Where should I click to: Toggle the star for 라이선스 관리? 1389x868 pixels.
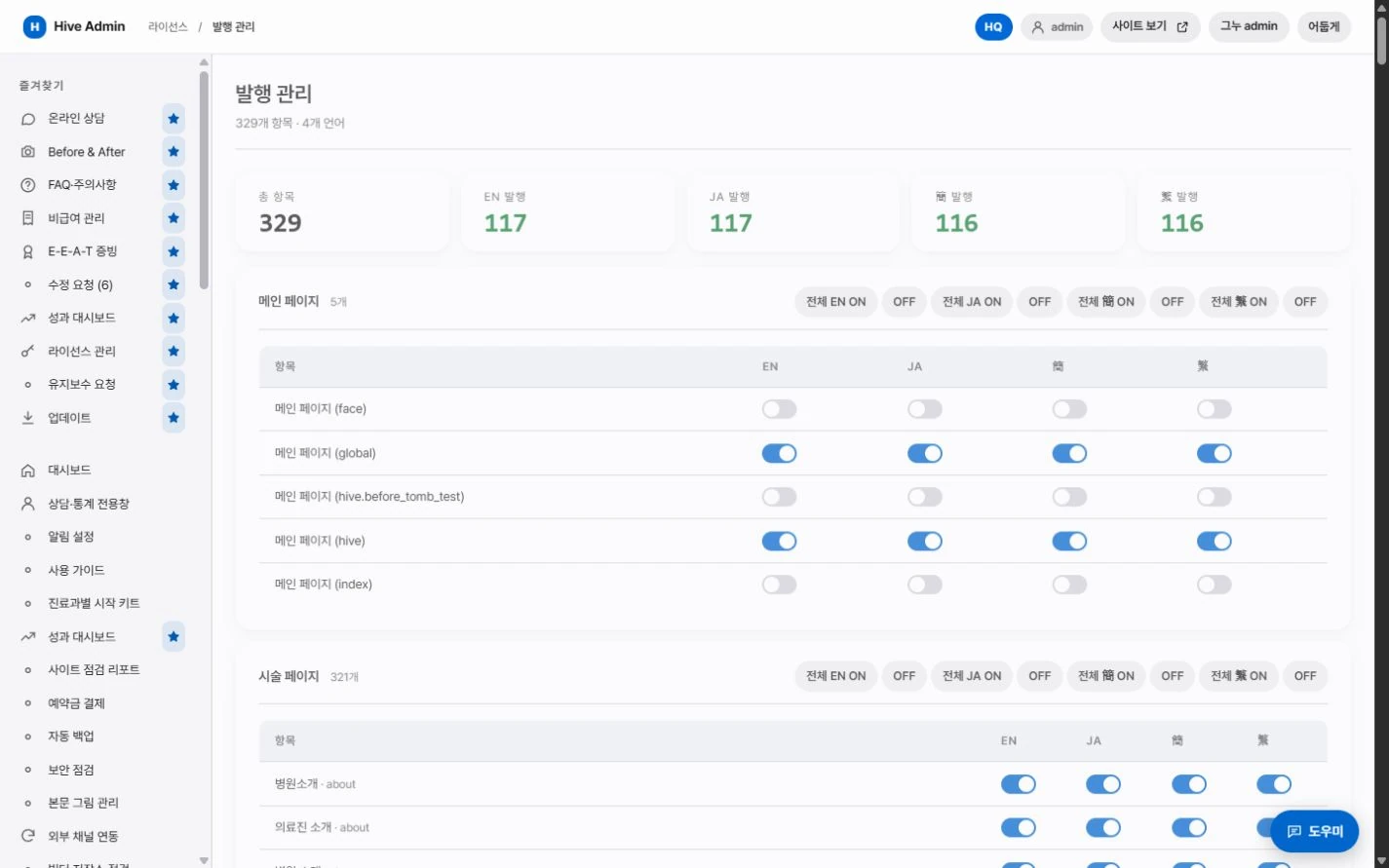pyautogui.click(x=174, y=352)
